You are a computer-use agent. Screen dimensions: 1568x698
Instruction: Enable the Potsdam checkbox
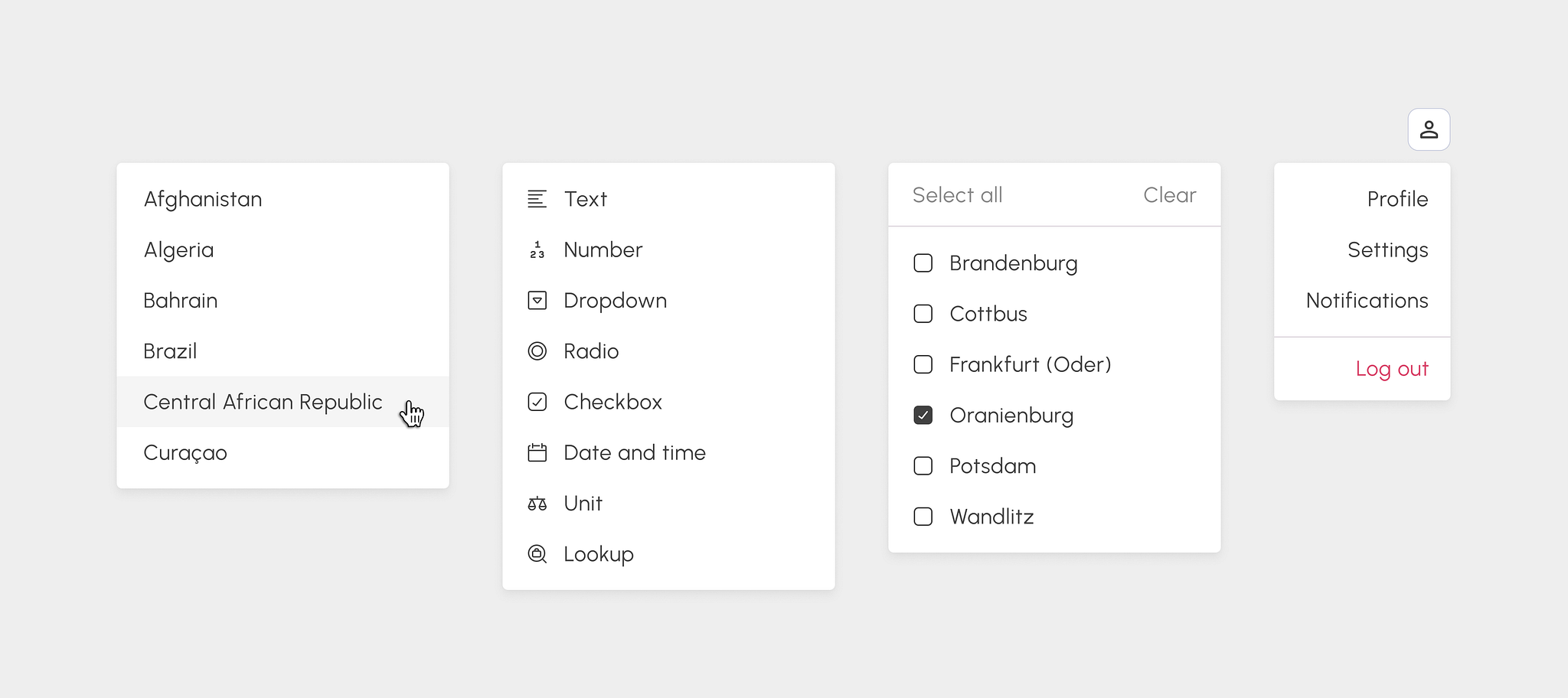click(923, 465)
